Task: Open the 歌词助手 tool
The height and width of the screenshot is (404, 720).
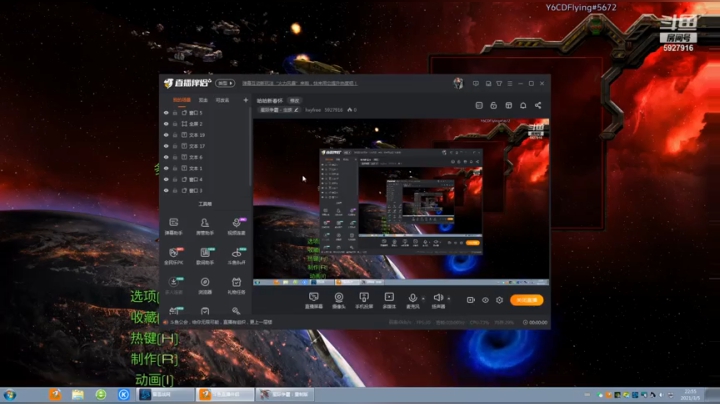Action: (x=205, y=256)
